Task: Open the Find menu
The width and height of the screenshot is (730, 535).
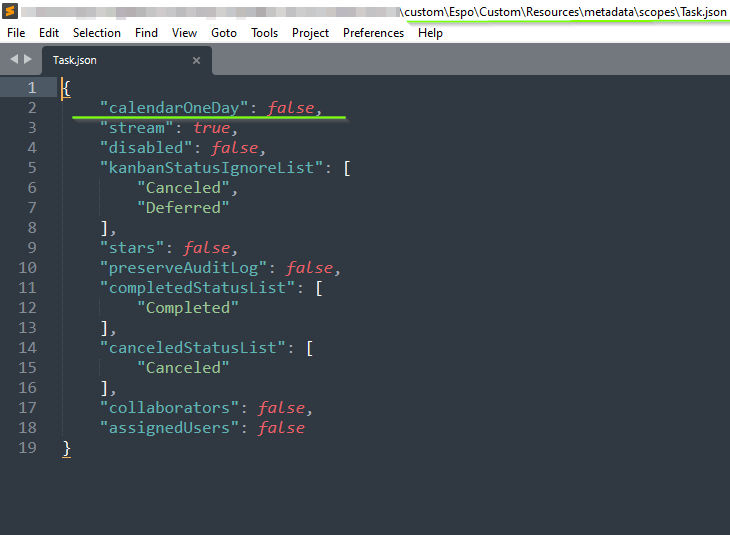Action: (146, 33)
